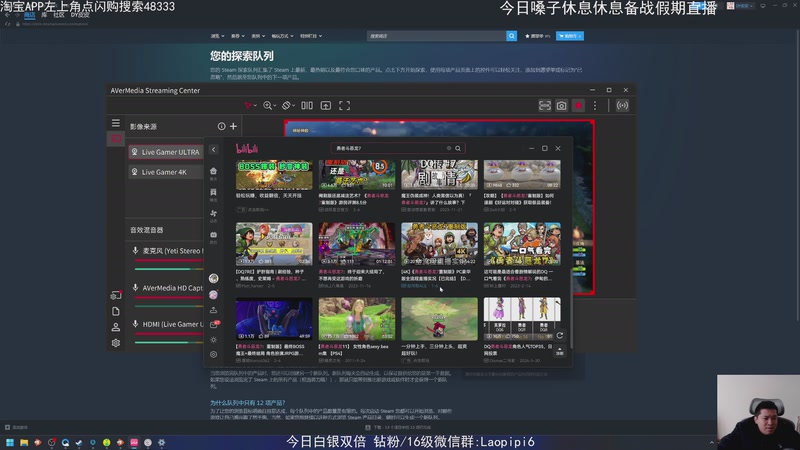Click the screen-capture frame icon in AVerMedia

tap(545, 106)
